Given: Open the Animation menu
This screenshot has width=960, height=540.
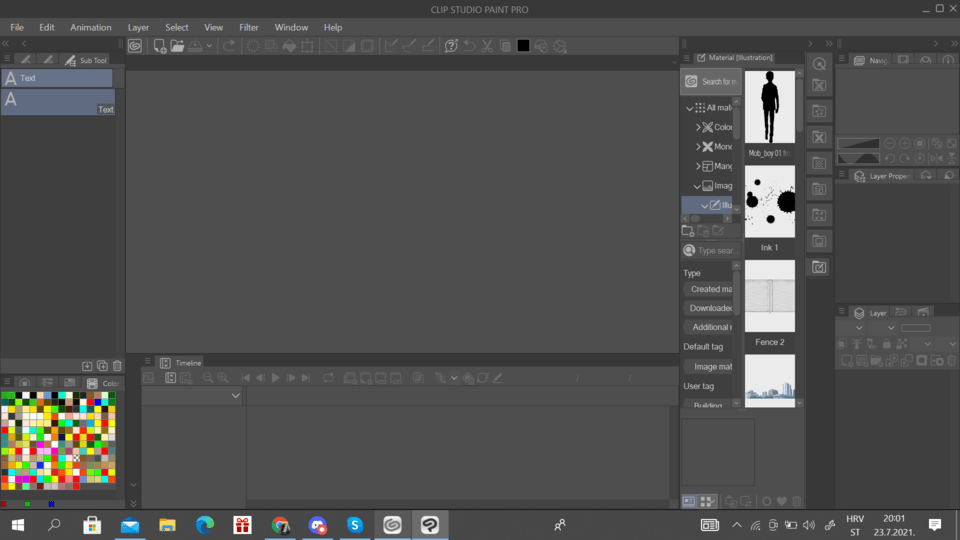Looking at the screenshot, I should [91, 28].
